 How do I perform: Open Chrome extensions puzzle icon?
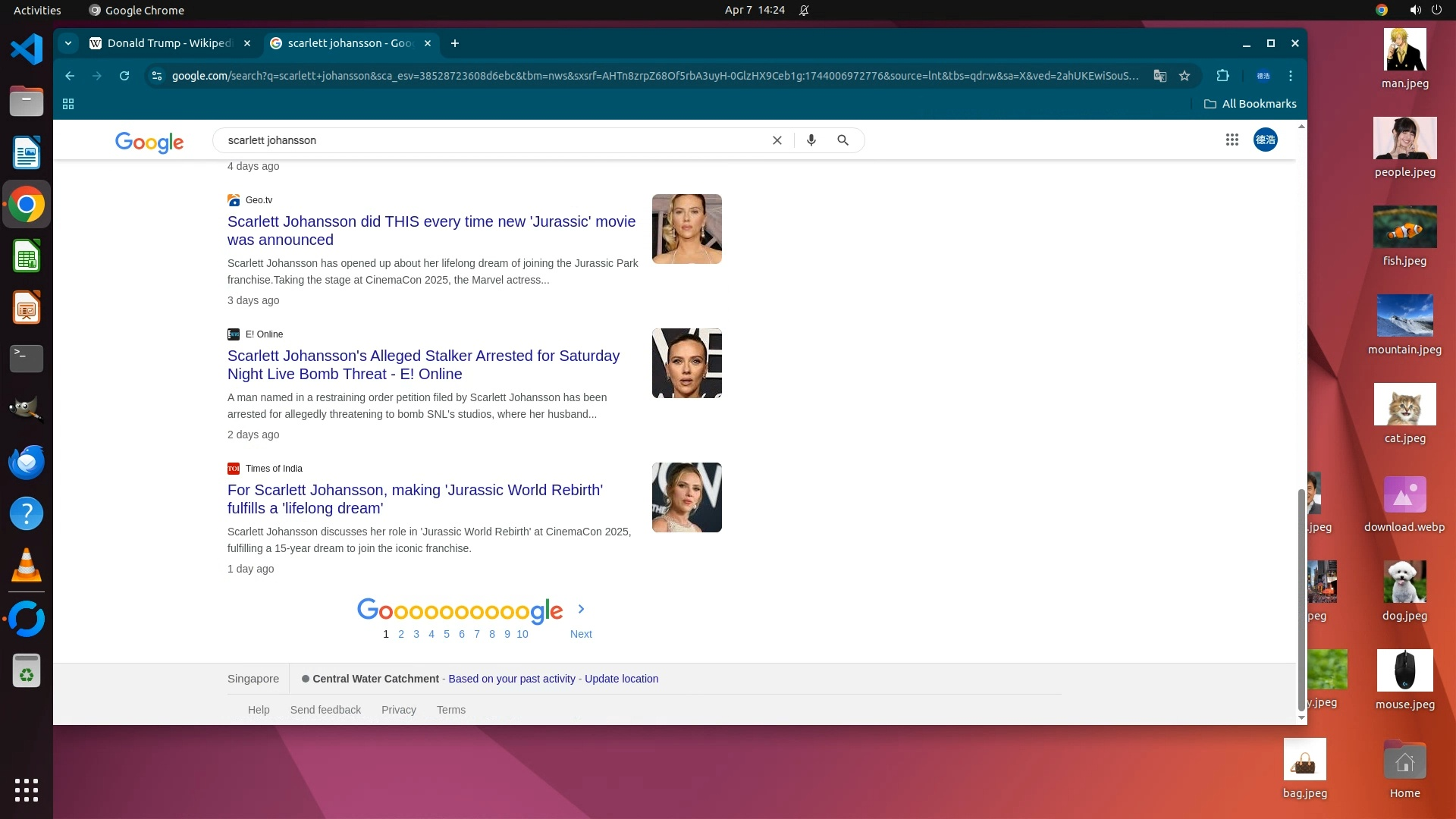click(1222, 76)
